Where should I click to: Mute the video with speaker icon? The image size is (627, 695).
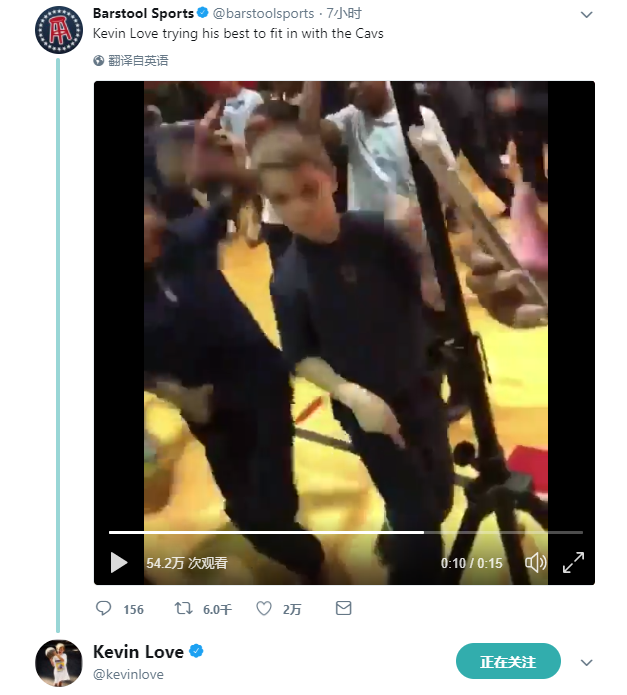tap(536, 563)
